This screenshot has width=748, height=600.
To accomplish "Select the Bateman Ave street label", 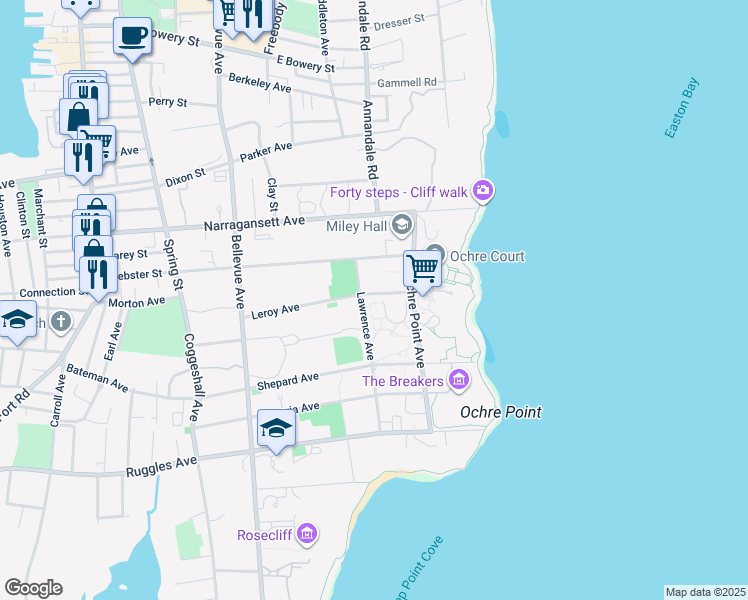I will pyautogui.click(x=97, y=378).
